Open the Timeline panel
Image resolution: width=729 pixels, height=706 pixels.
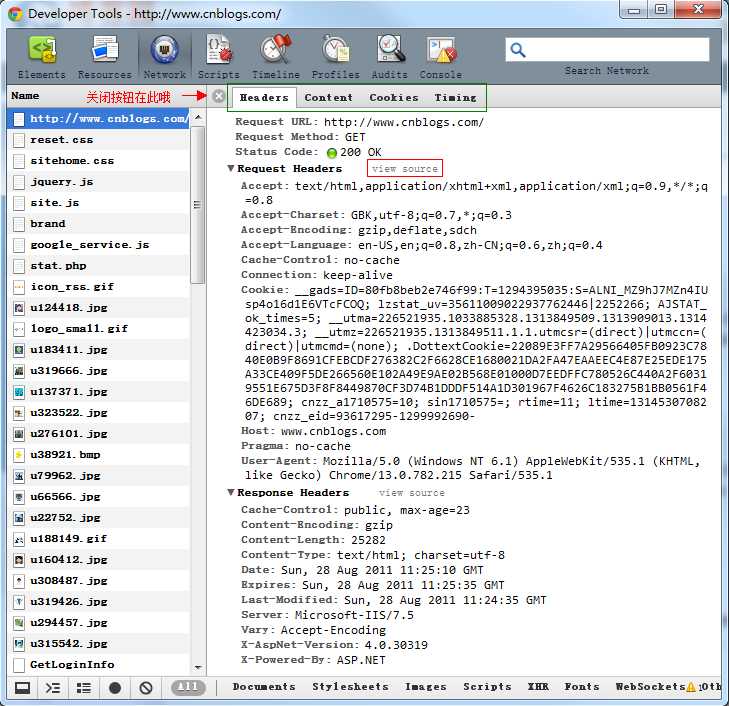point(276,57)
